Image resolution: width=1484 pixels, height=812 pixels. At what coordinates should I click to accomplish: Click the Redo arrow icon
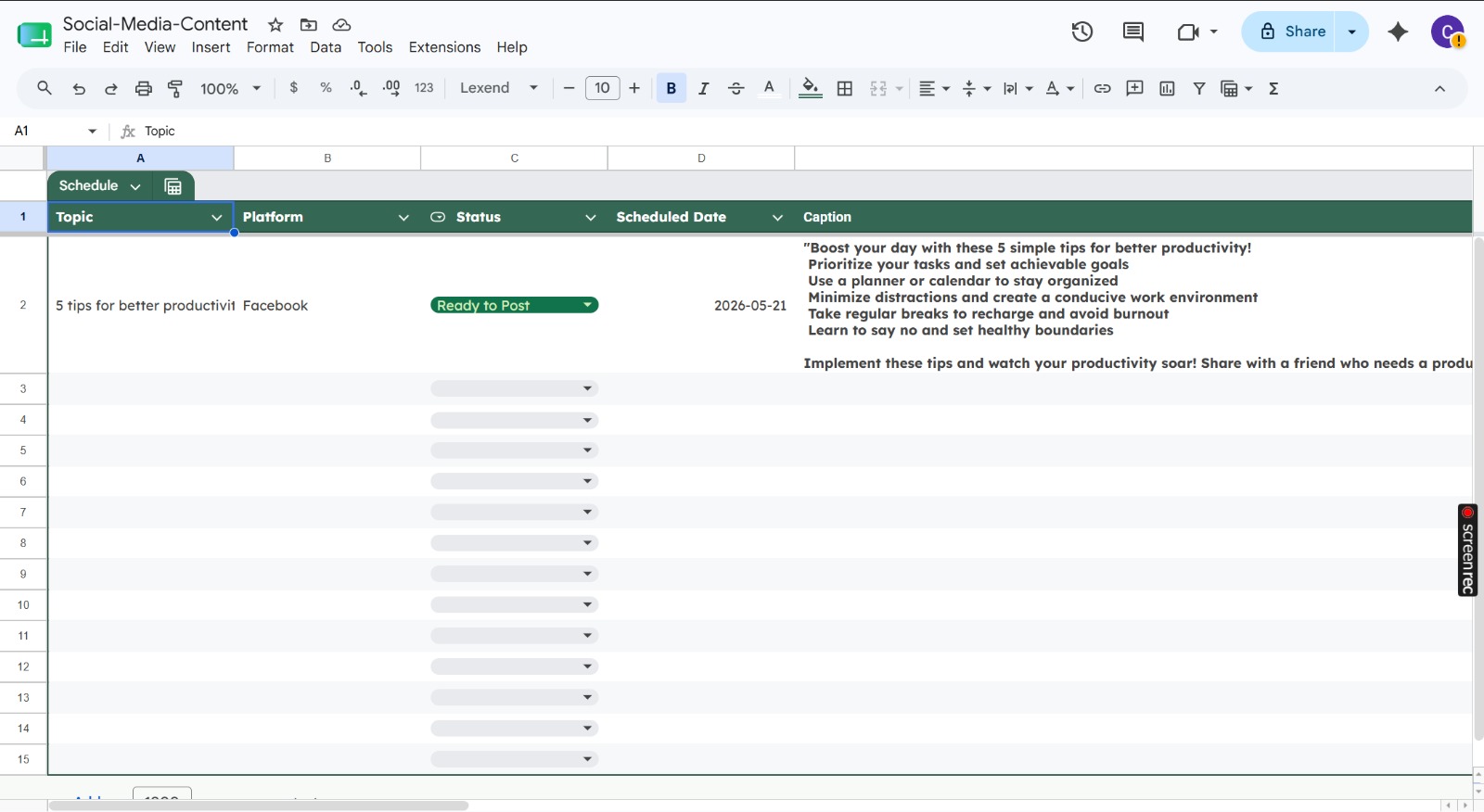(x=110, y=89)
